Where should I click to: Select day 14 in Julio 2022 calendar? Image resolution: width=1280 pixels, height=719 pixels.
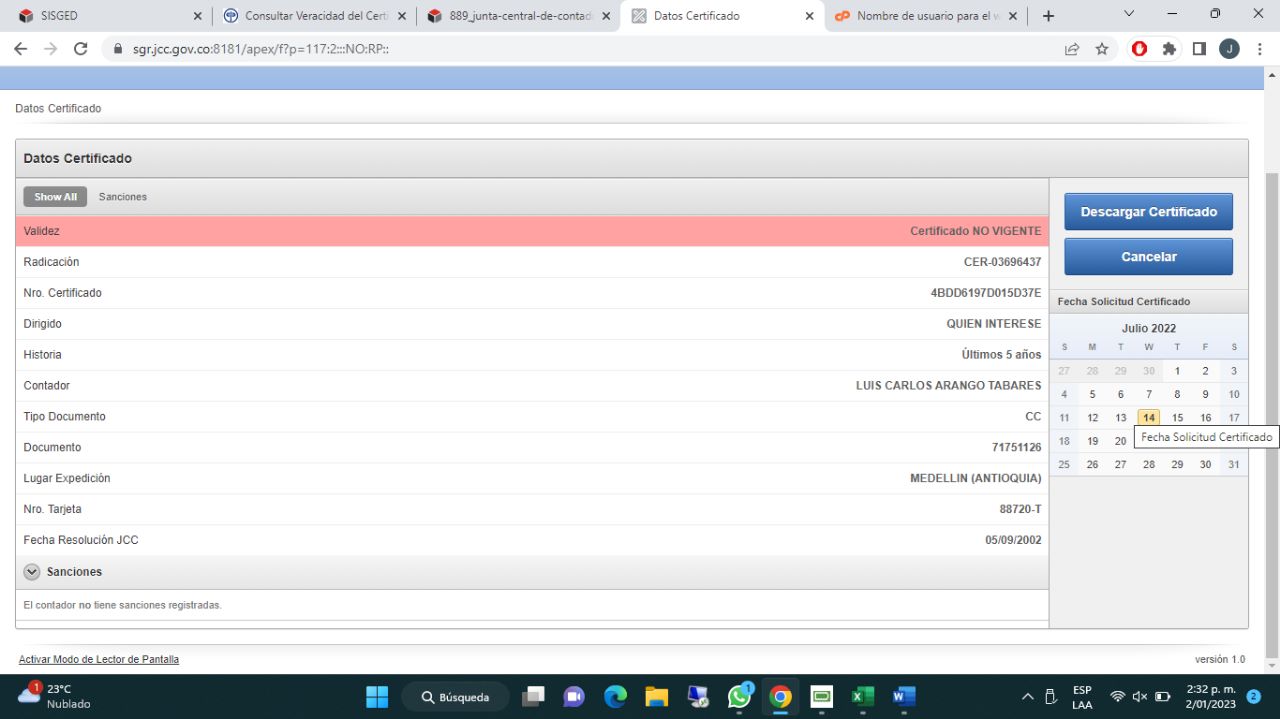pyautogui.click(x=1149, y=418)
